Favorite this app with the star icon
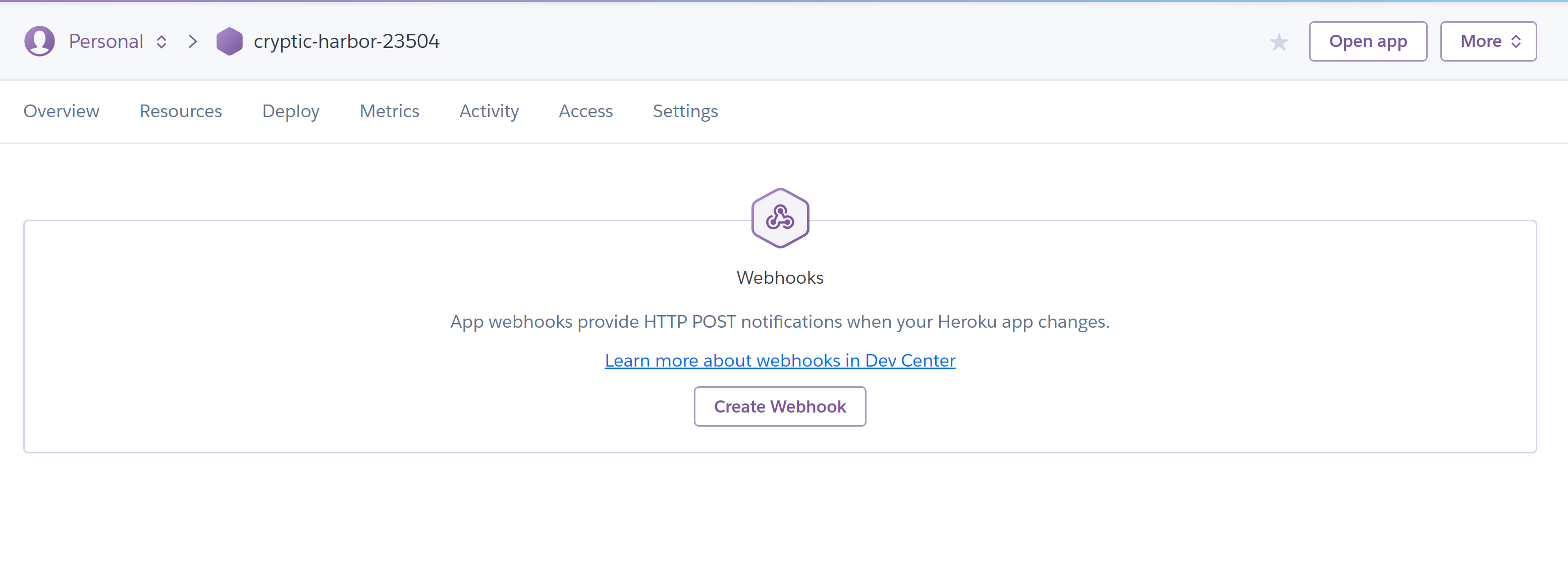This screenshot has width=1568, height=562. point(1279,42)
